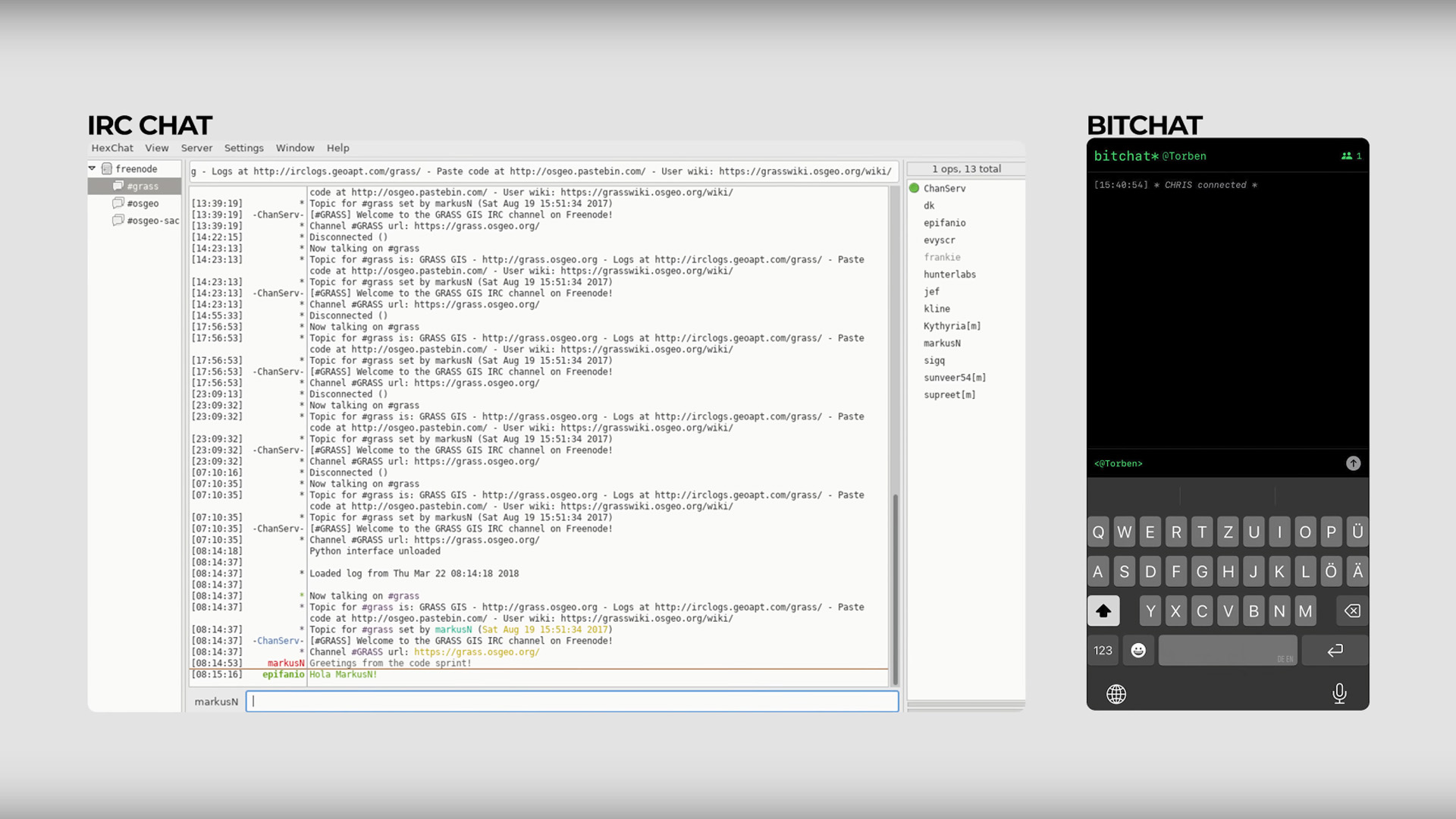1456x819 pixels.
Task: Open the HexChat menu
Action: click(112, 148)
